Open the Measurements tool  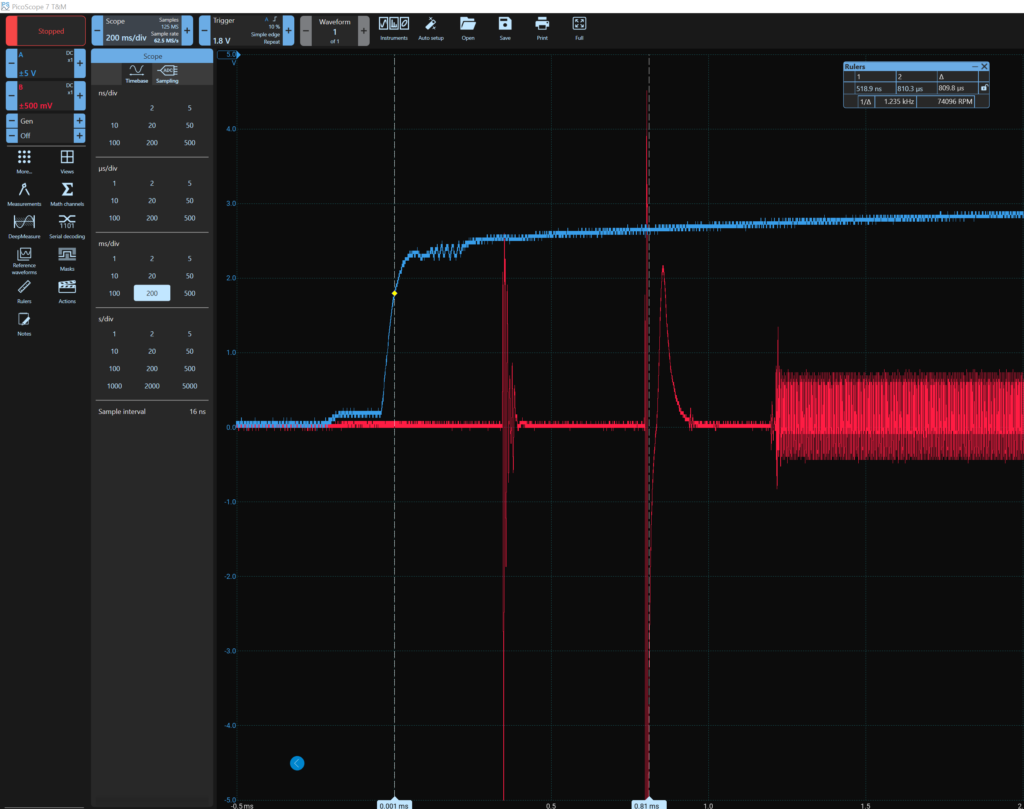click(x=24, y=194)
